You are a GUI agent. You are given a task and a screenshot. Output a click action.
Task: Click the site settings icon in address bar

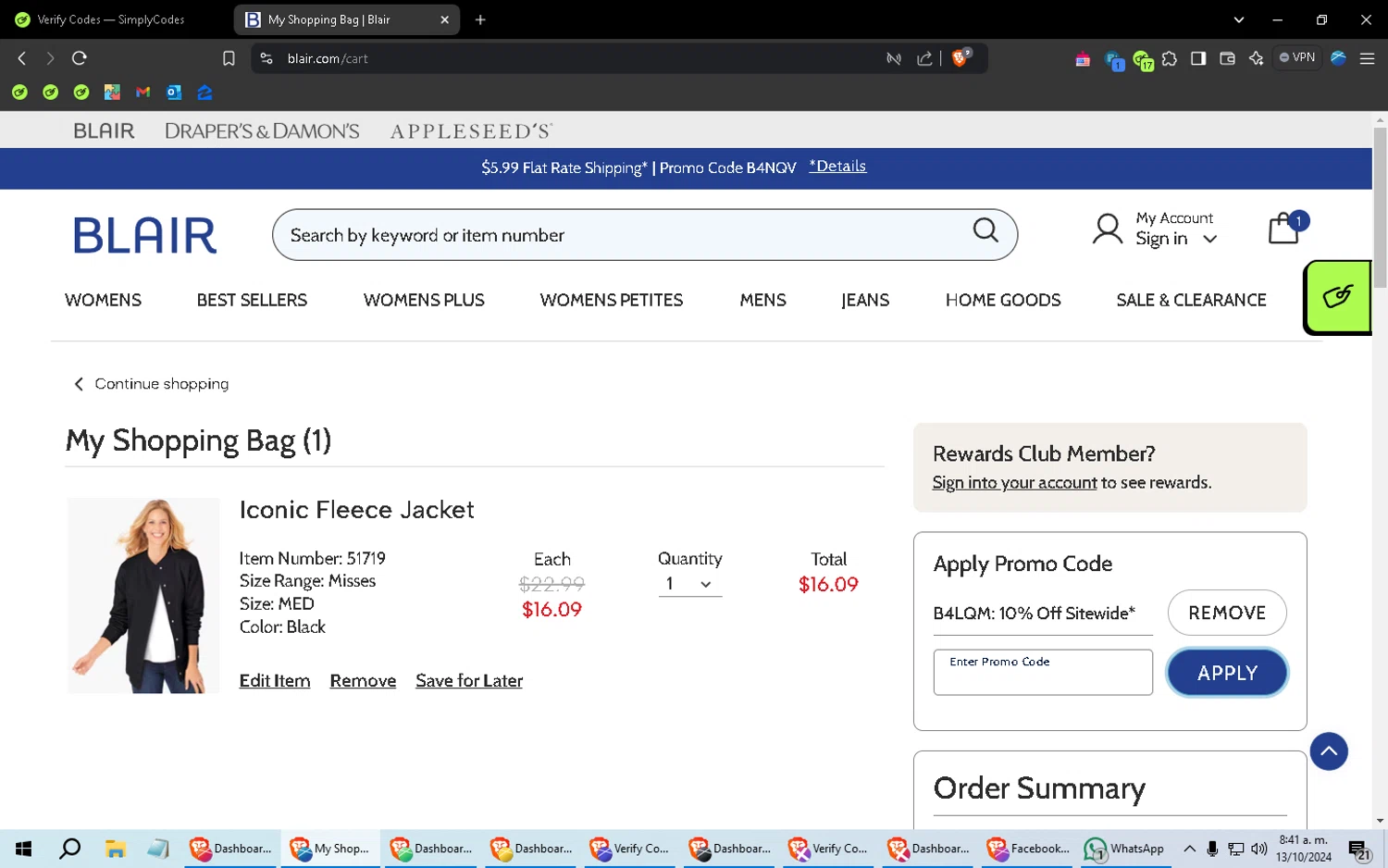click(x=266, y=58)
